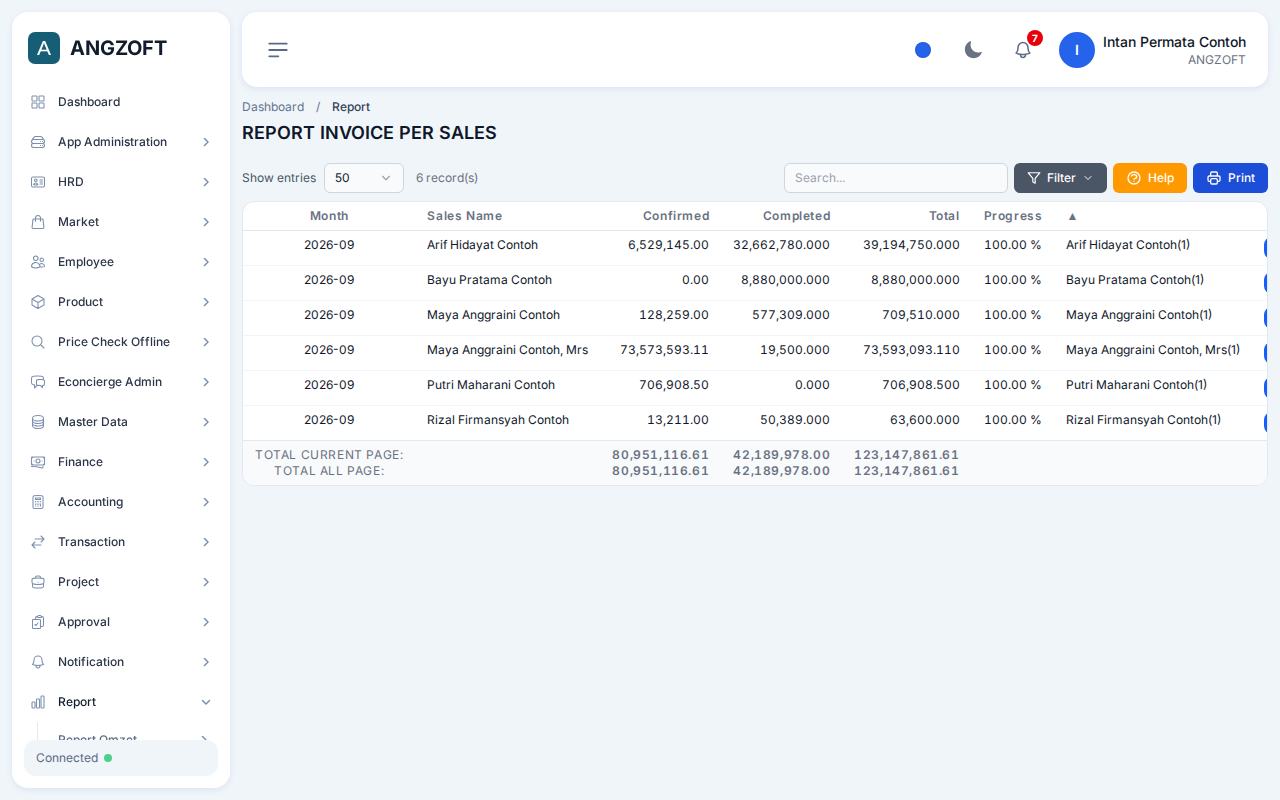Switch to dark mode moon icon
Image resolution: width=1280 pixels, height=800 pixels.
pyautogui.click(x=973, y=50)
